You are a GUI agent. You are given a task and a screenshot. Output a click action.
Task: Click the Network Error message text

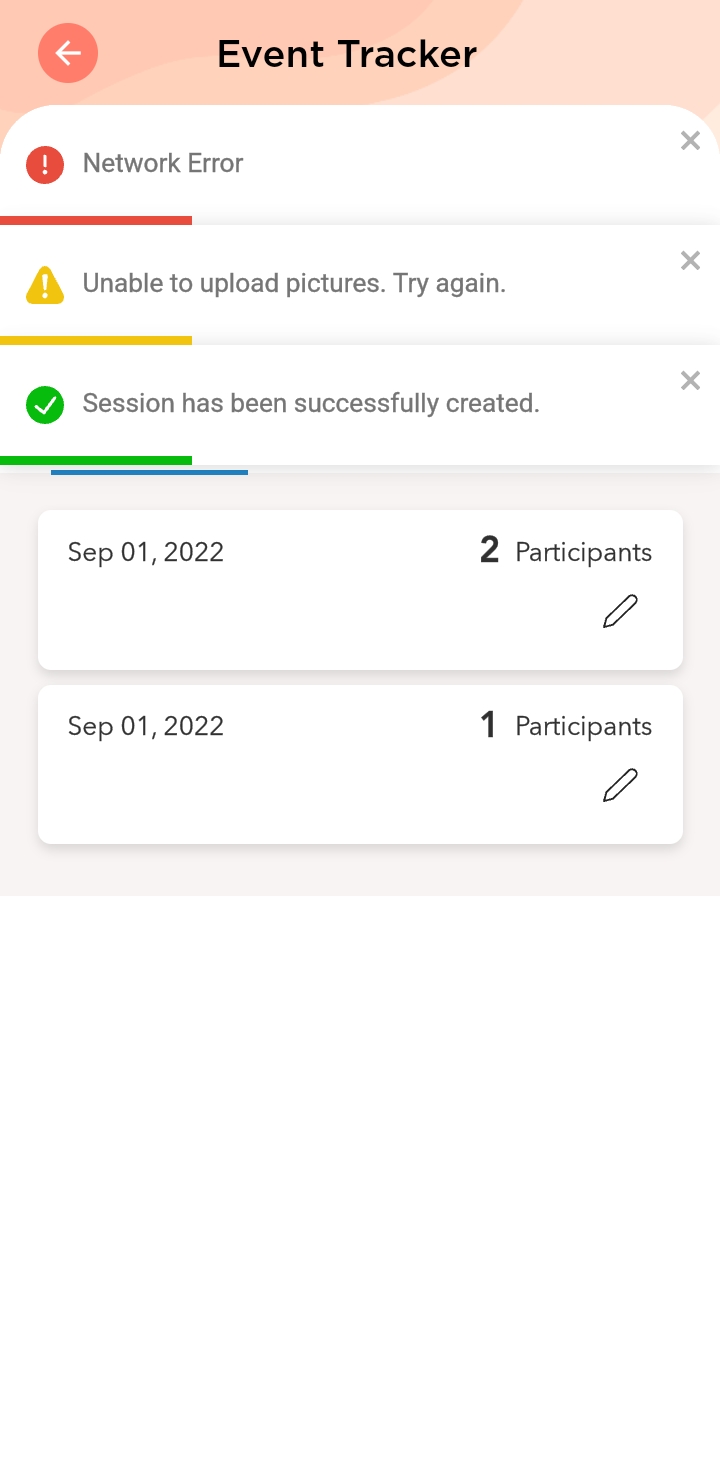tap(163, 163)
